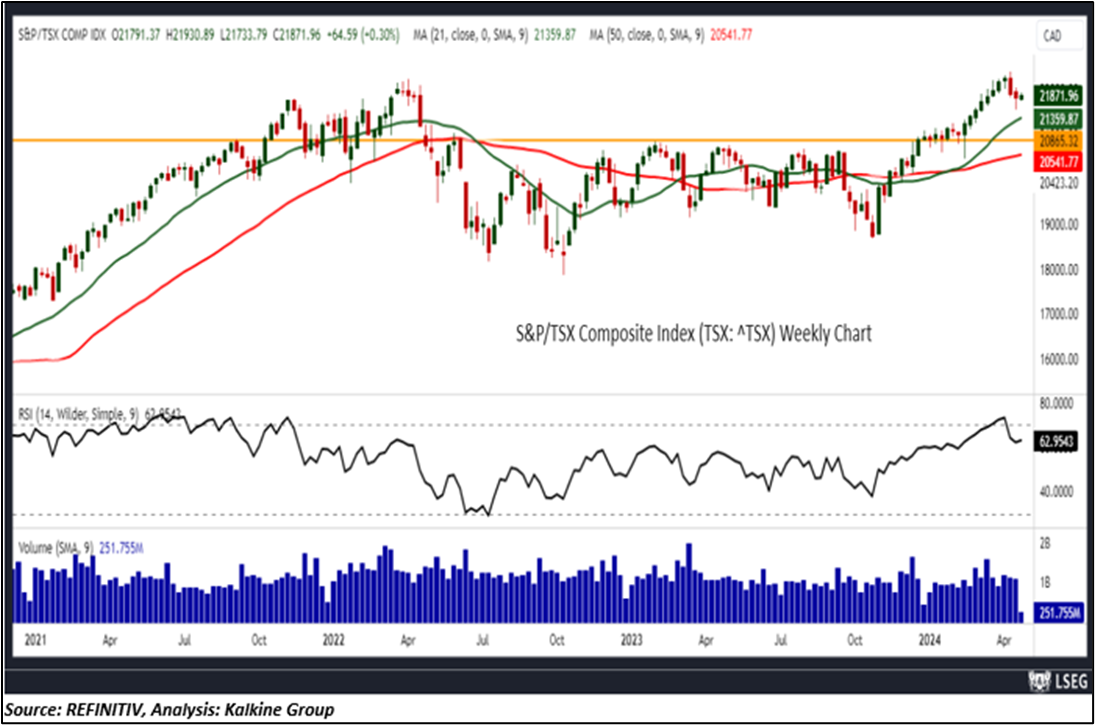Image resolution: width=1095 pixels, height=725 pixels.
Task: Click the Source: REFINITIV caption text
Action: pos(169,710)
